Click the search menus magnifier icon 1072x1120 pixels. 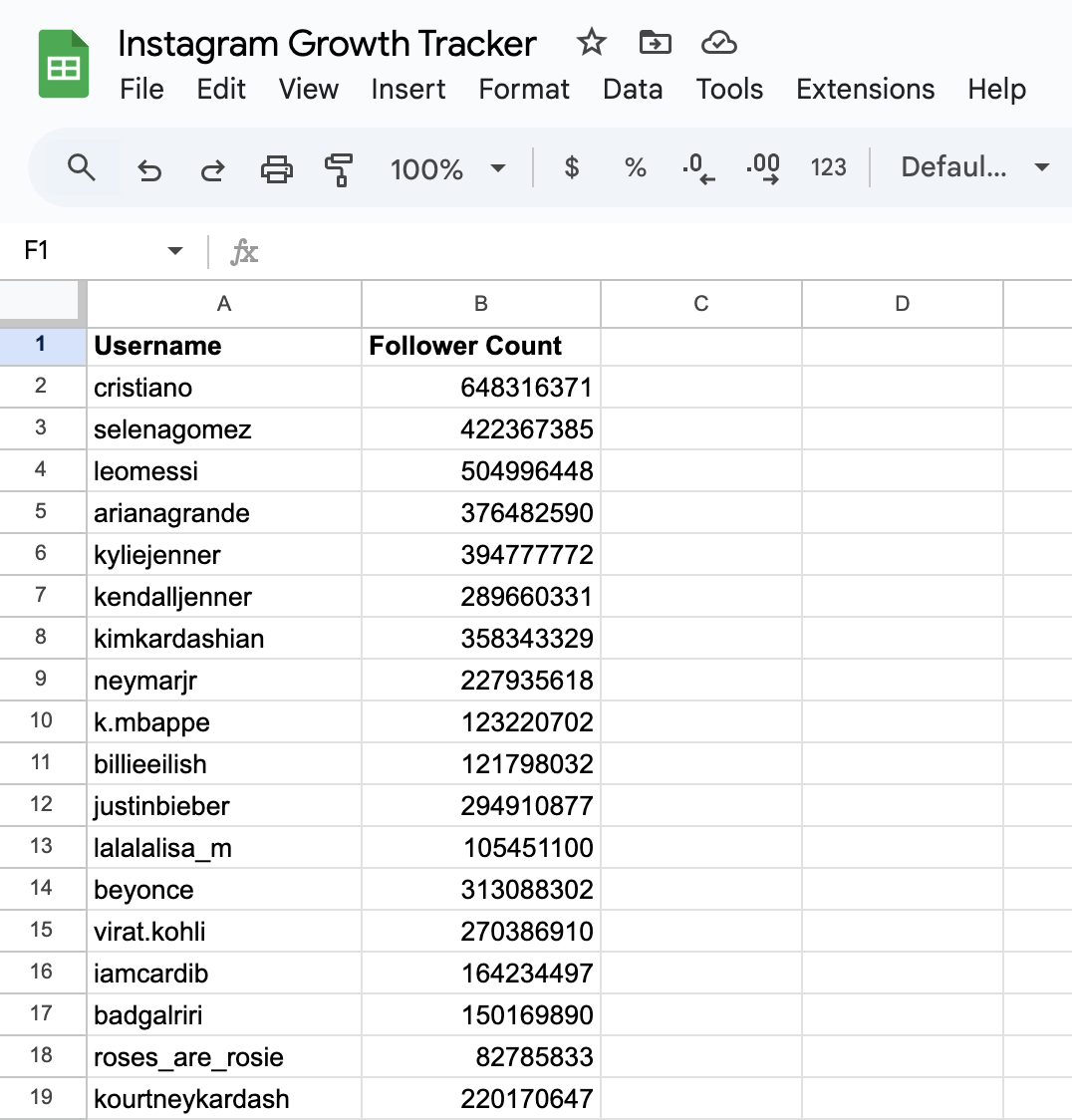coord(82,168)
